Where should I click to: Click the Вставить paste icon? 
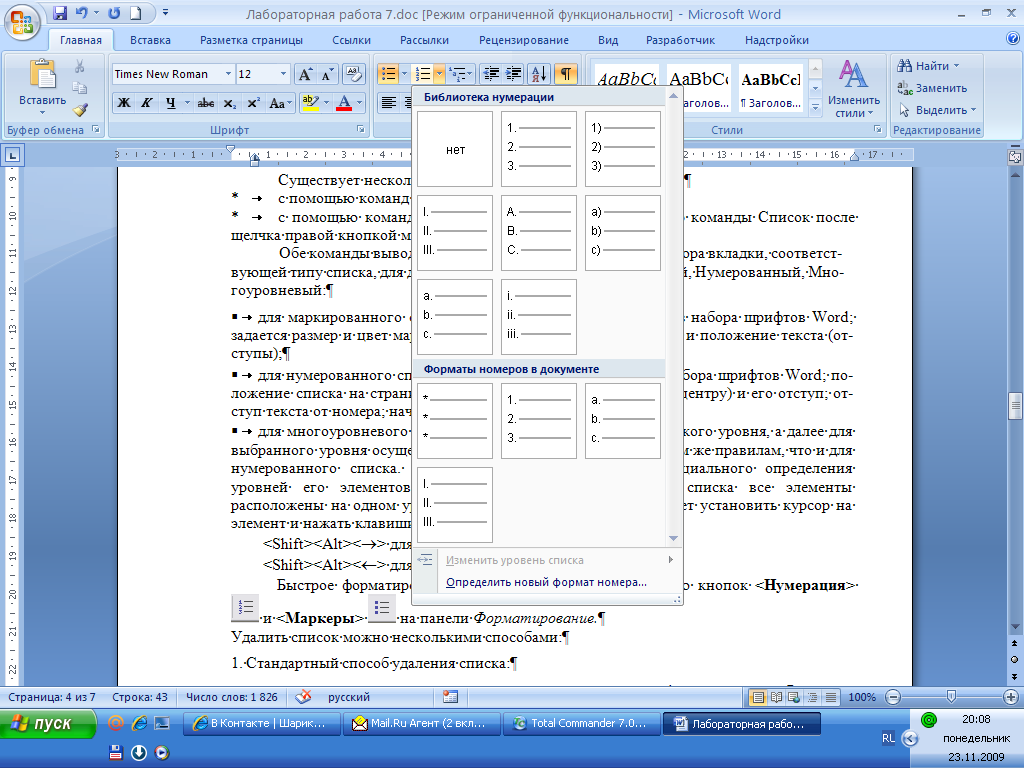coord(42,75)
